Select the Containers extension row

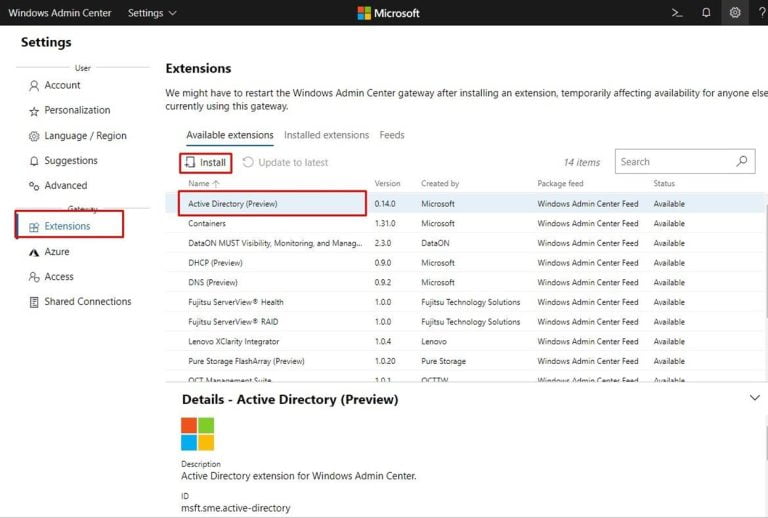click(x=464, y=223)
